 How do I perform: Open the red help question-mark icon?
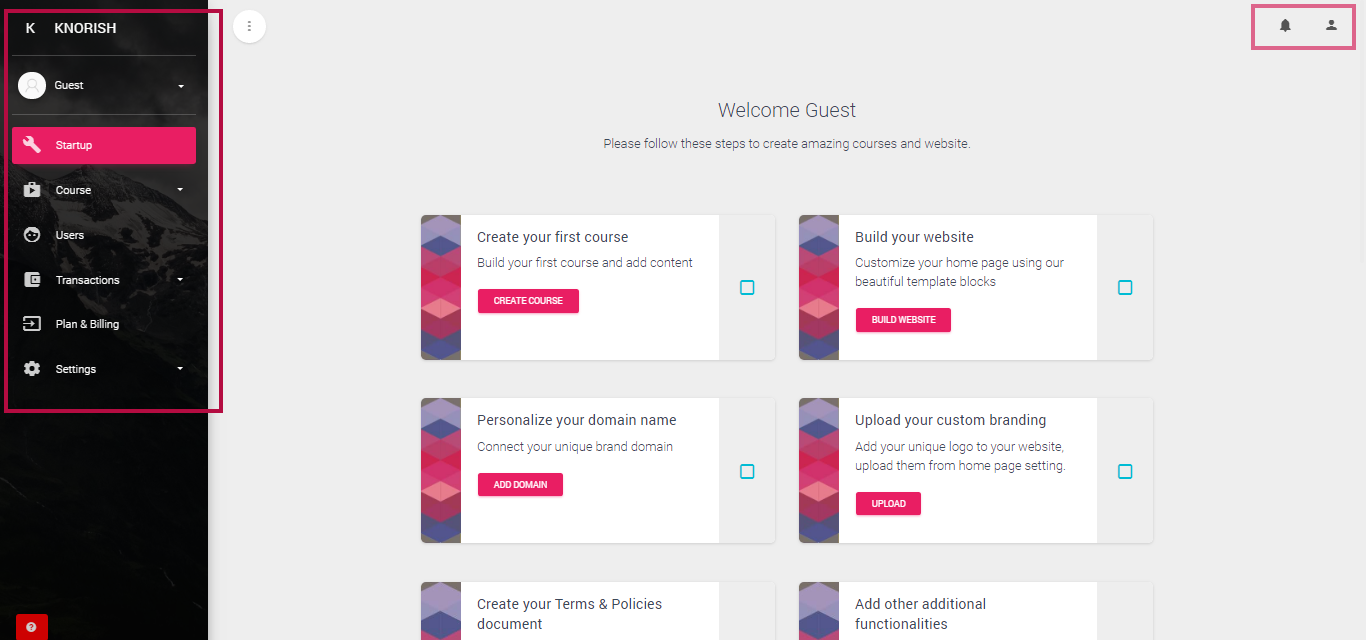(x=32, y=627)
